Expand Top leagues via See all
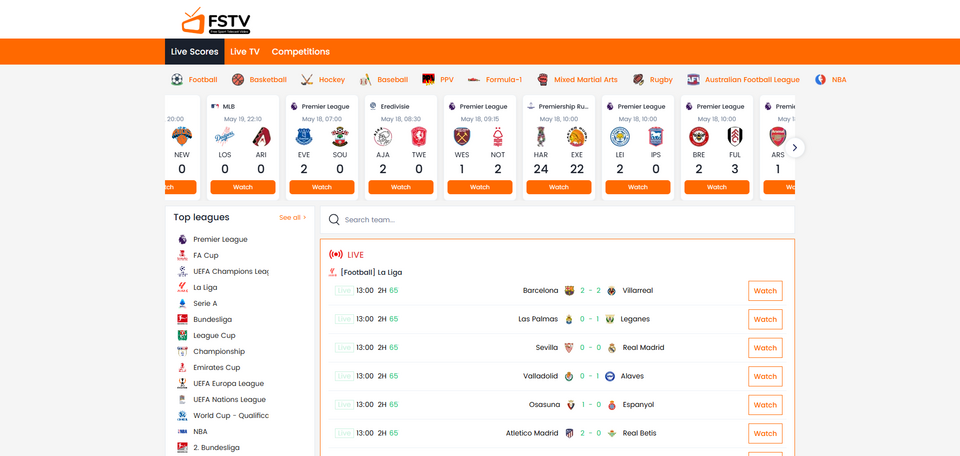Screen dimensions: 960x456 [x=293, y=217]
